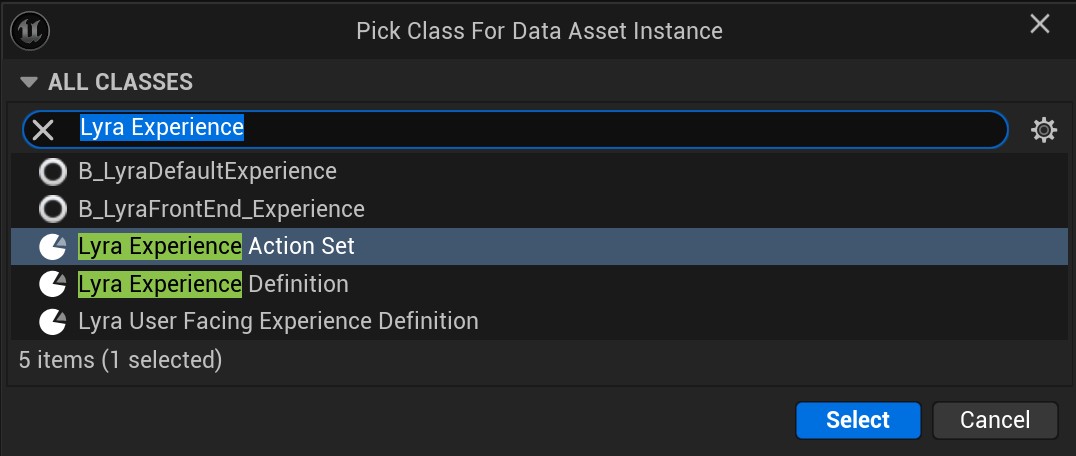Click the pie icon beside Lyra Experience Definition
Image resolution: width=1076 pixels, height=456 pixels.
click(x=51, y=285)
